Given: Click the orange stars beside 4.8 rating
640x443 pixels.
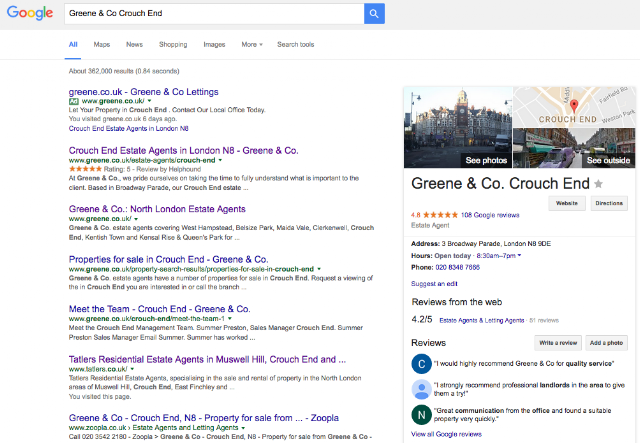Looking at the screenshot, I should point(440,215).
